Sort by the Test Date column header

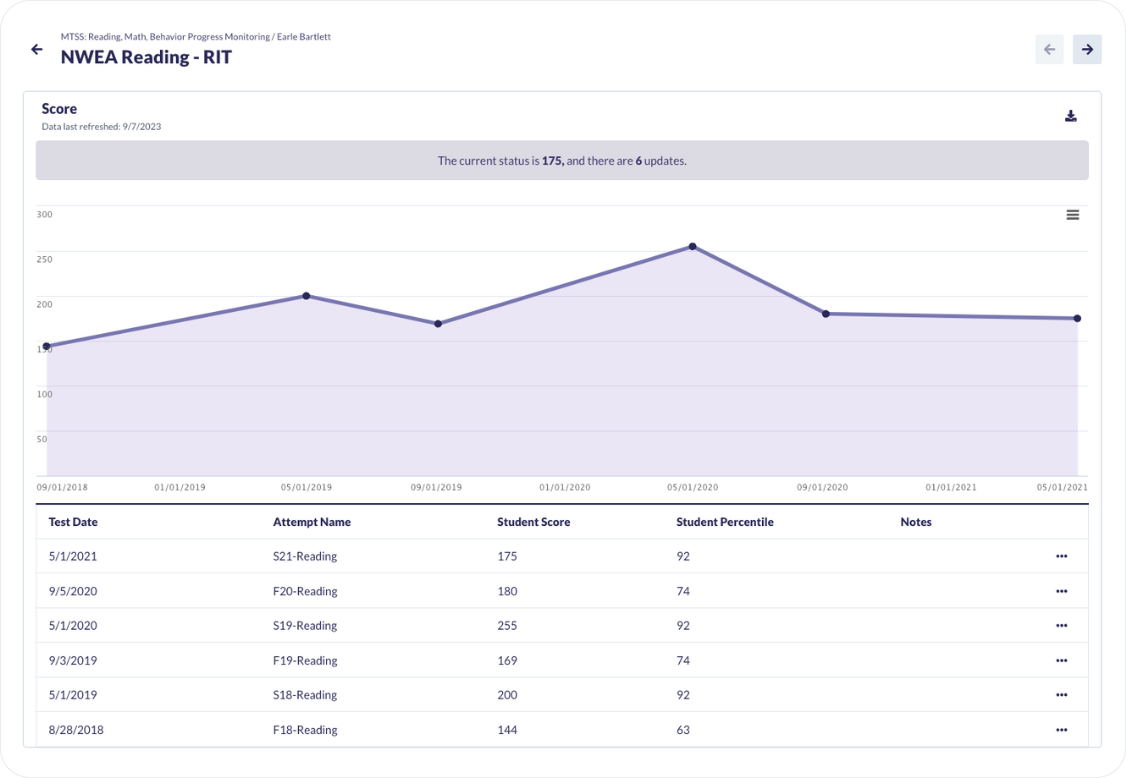coord(73,522)
